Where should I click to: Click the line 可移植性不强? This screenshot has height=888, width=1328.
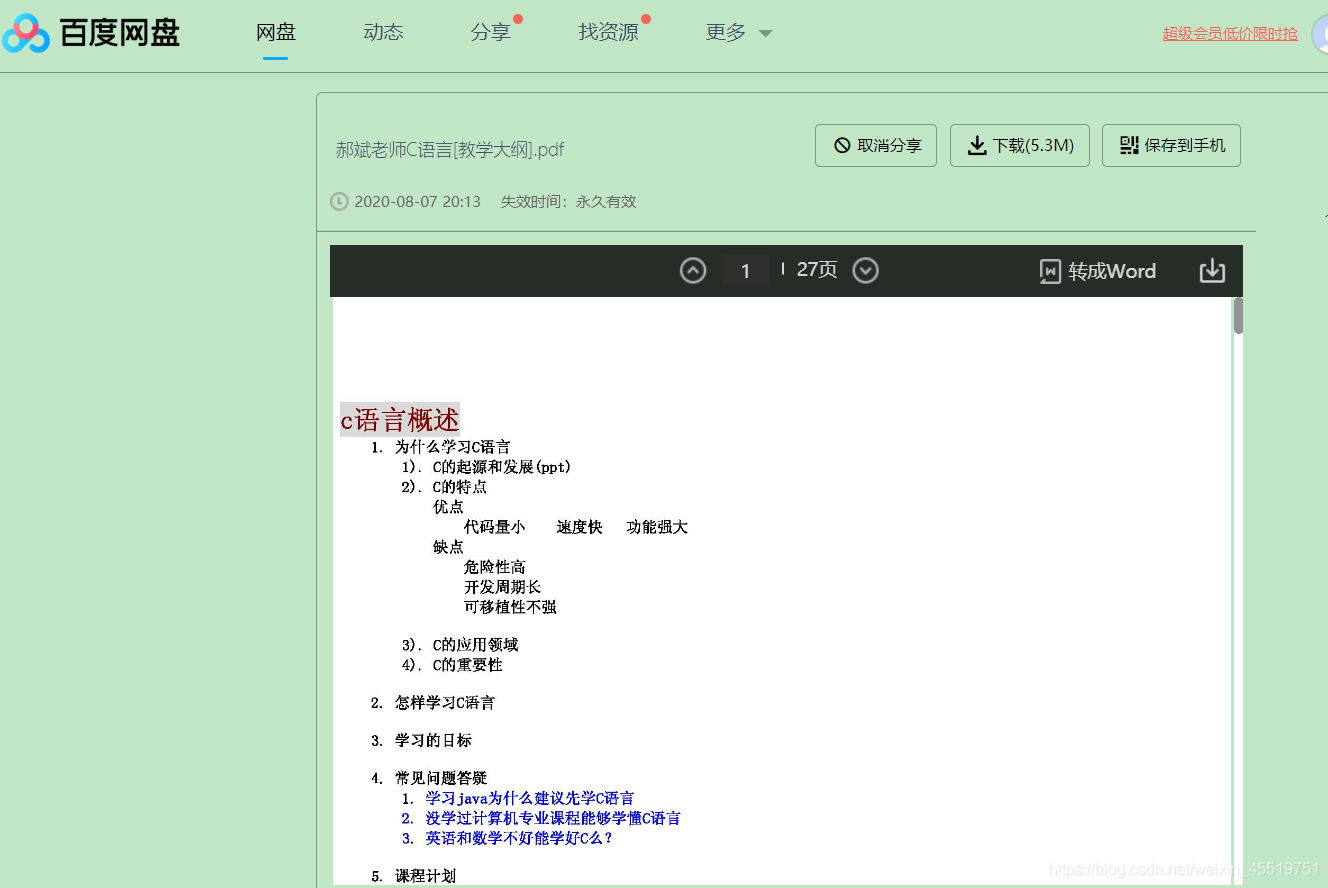(x=510, y=607)
